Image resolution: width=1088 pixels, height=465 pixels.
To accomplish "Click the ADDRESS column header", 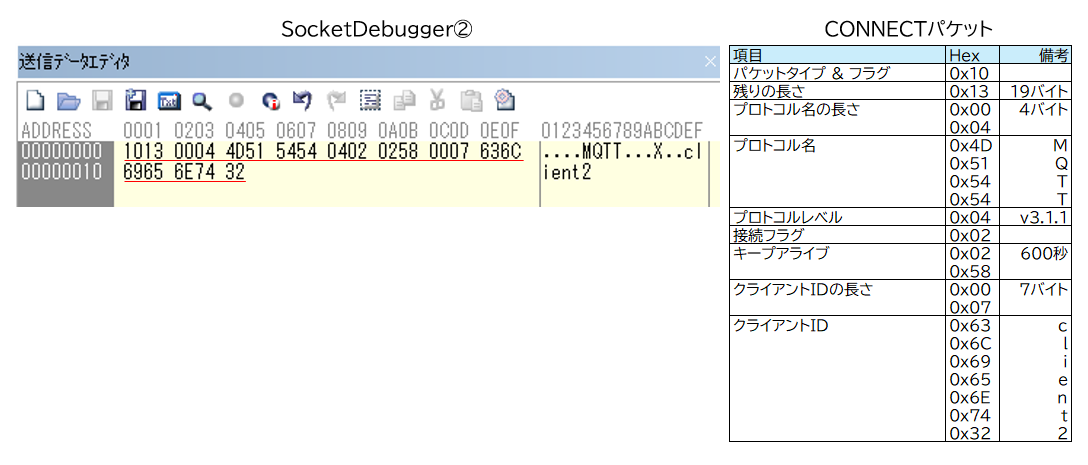I will click(x=56, y=130).
